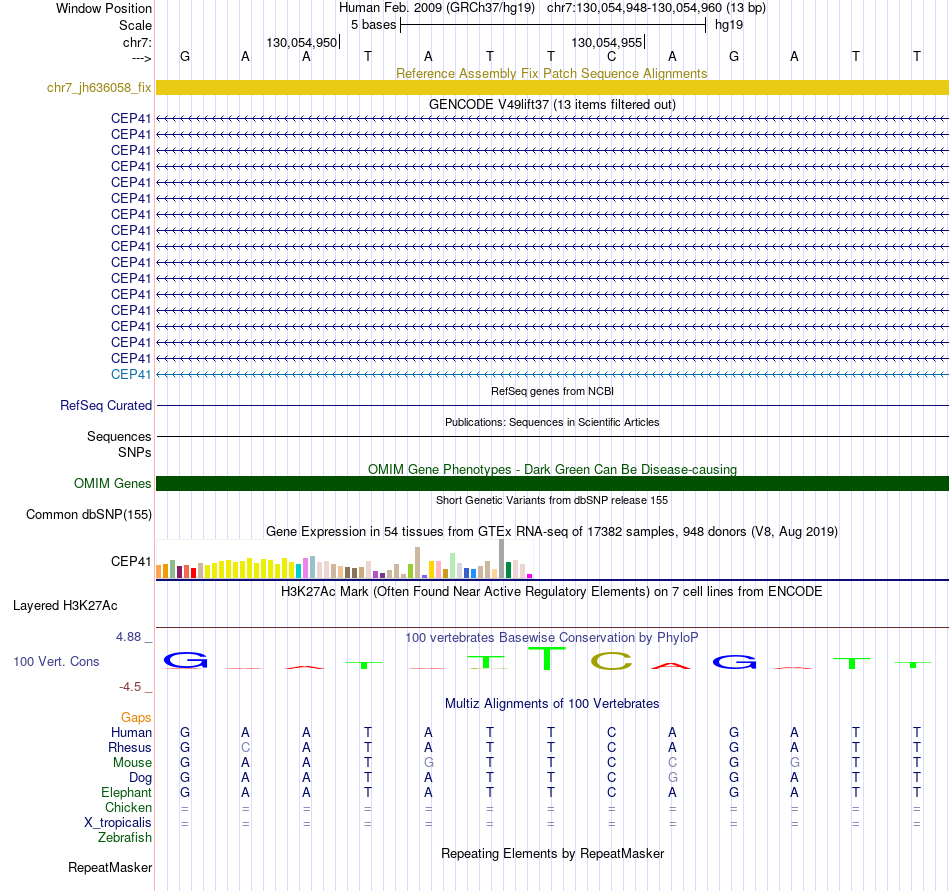
Task: Click the Rhesus species row label
Action: point(130,747)
